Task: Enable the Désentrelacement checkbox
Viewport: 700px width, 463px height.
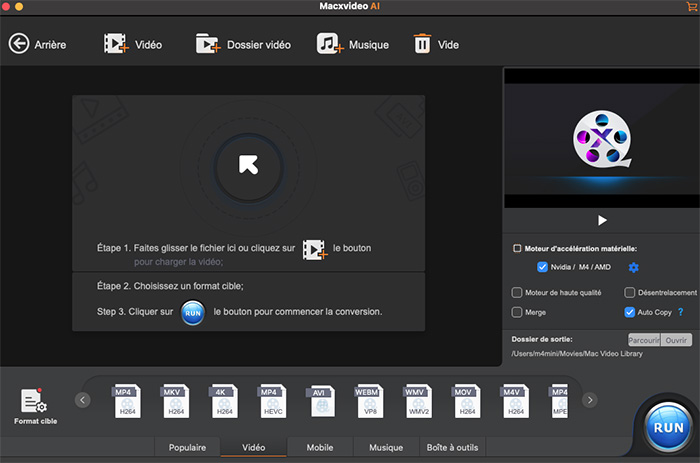Action: [x=629, y=292]
